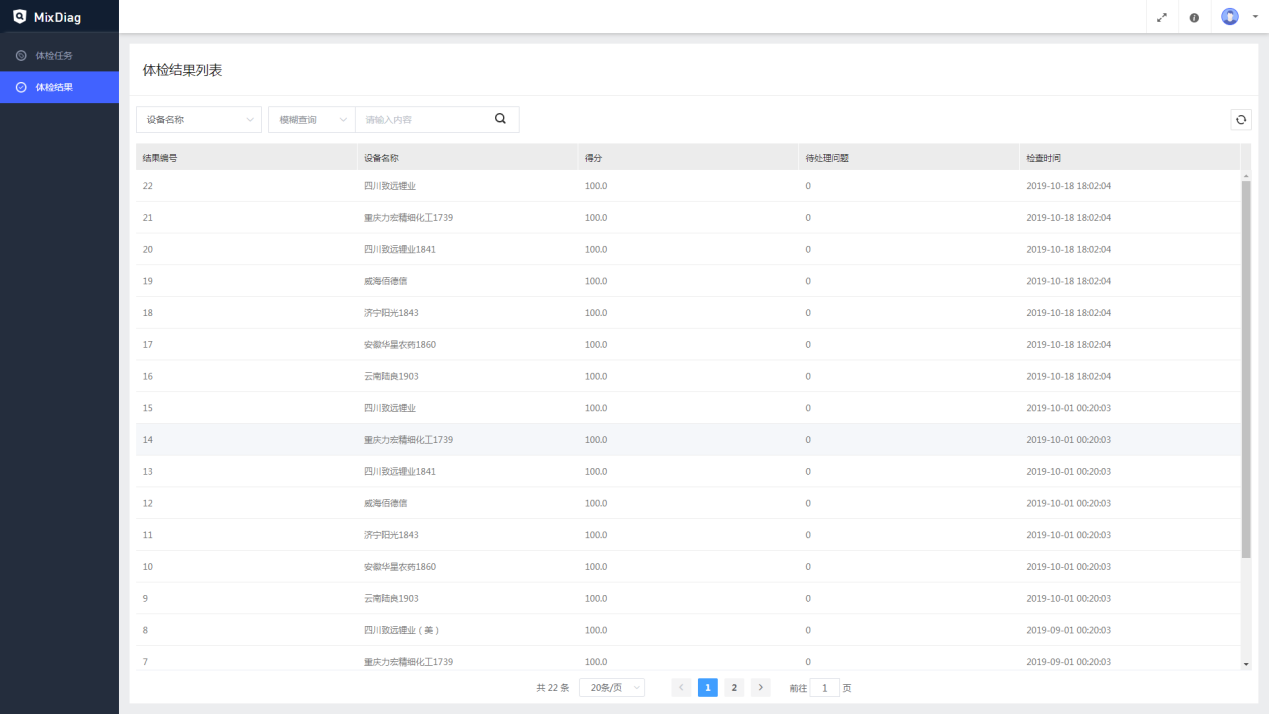Open 体检任务 in the sidebar

[x=54, y=55]
